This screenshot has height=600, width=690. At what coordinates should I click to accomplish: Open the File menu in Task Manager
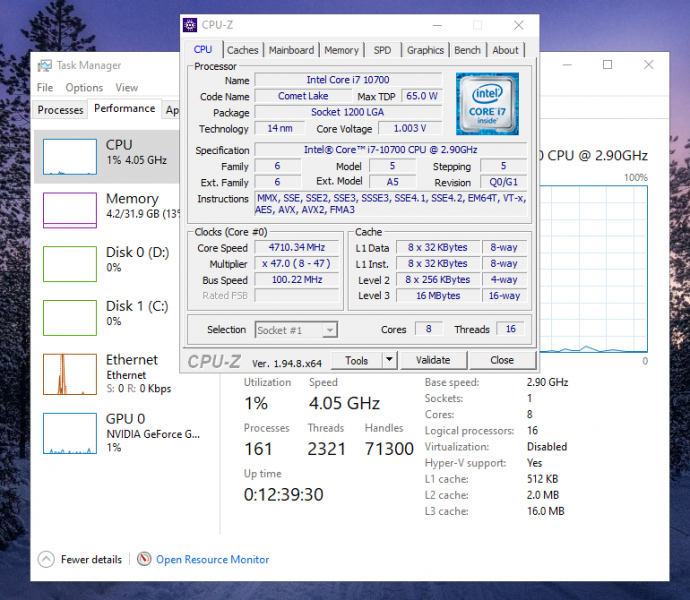[x=45, y=88]
